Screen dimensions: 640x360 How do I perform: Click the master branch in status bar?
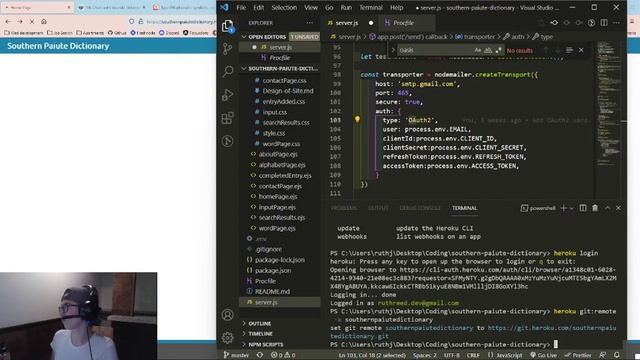point(236,355)
